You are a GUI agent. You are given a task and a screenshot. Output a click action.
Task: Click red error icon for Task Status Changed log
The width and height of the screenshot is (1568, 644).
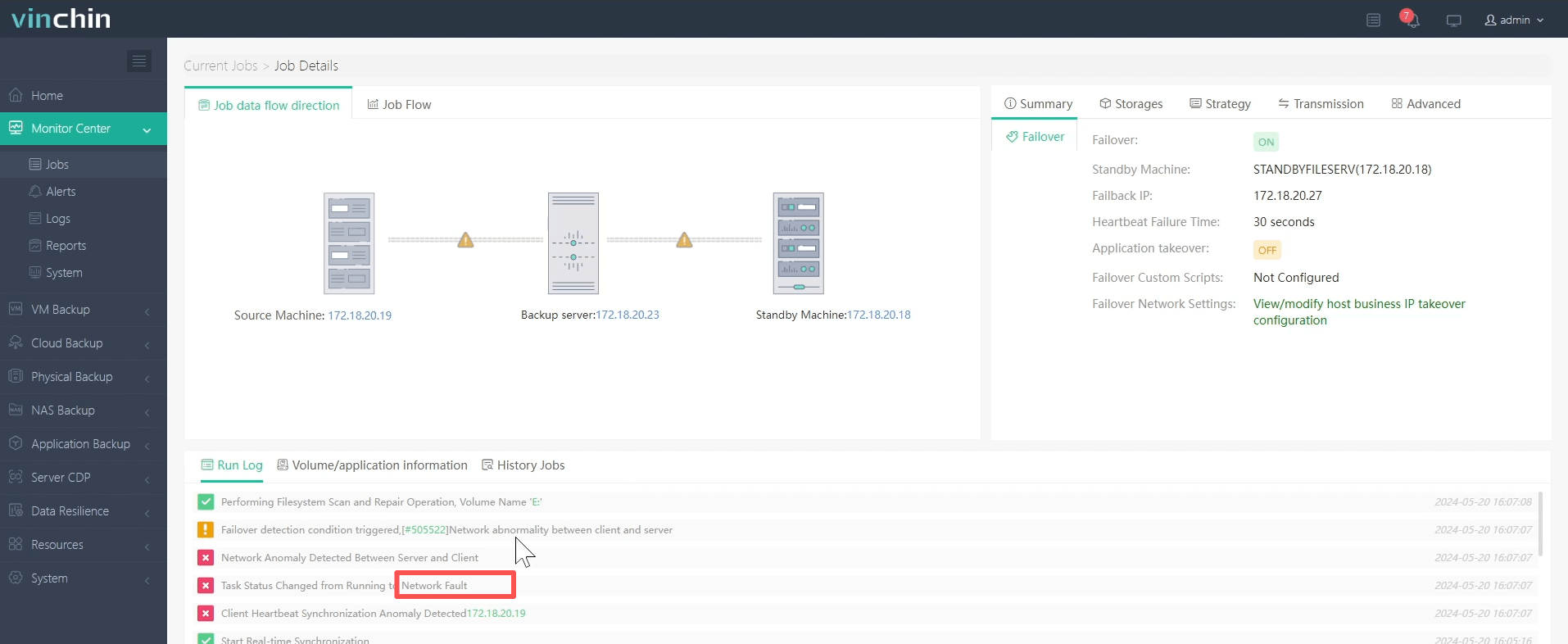206,586
